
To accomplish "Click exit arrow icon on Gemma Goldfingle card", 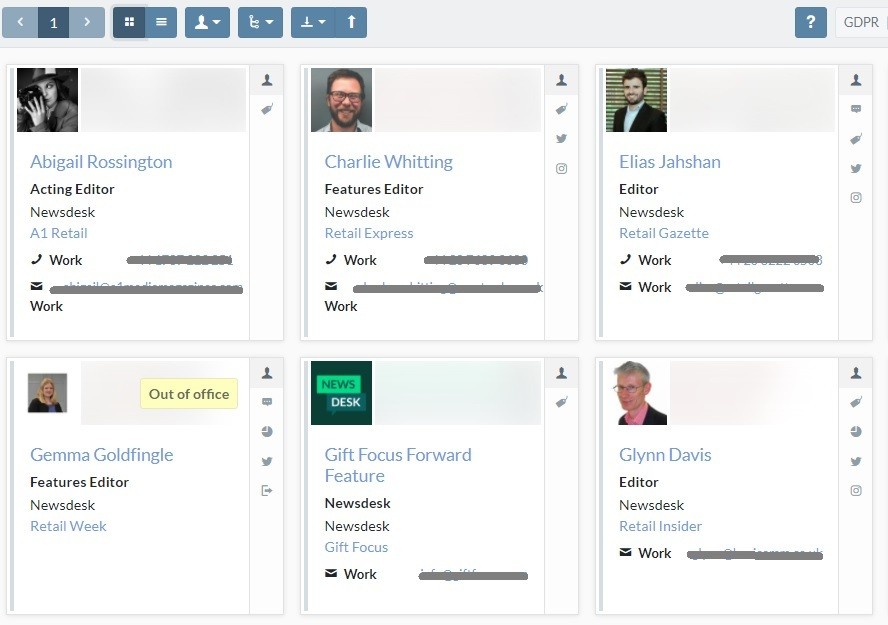I will [267, 491].
